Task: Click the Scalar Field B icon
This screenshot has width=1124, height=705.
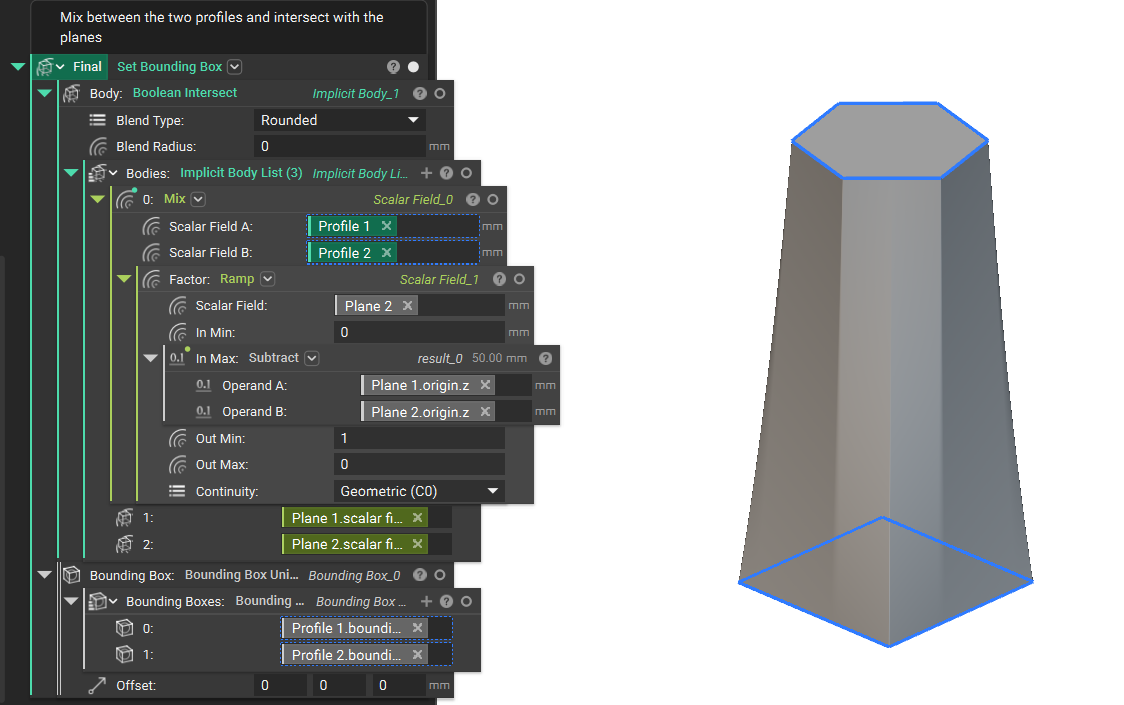Action: [x=151, y=253]
